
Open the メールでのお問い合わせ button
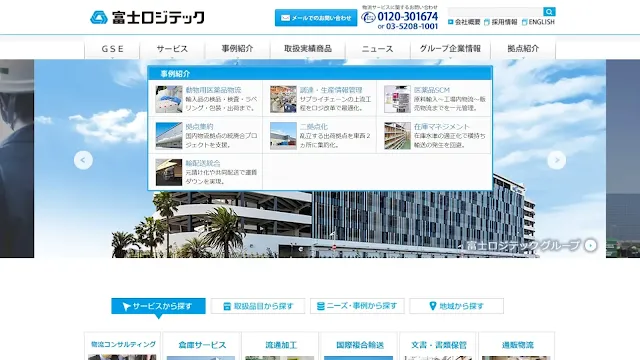[x=316, y=18]
